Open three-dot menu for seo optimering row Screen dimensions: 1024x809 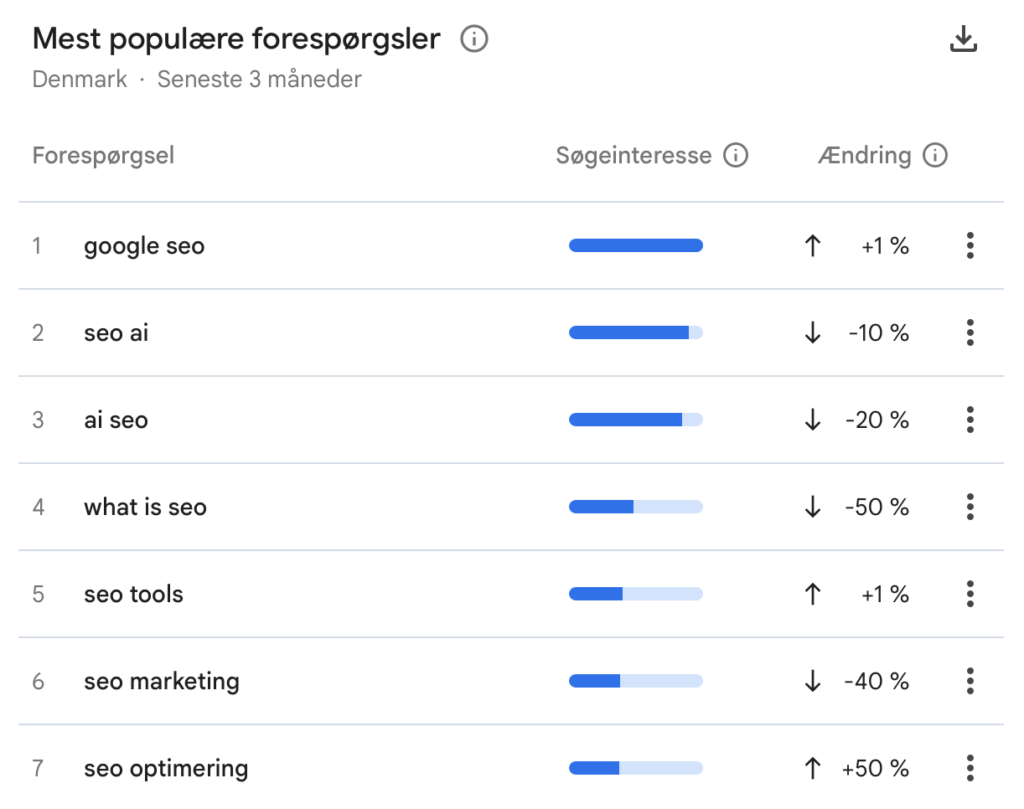coord(970,768)
